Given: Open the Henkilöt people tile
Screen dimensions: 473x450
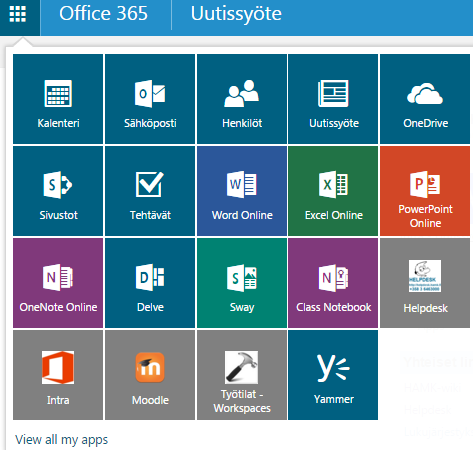Looking at the screenshot, I should click(242, 99).
